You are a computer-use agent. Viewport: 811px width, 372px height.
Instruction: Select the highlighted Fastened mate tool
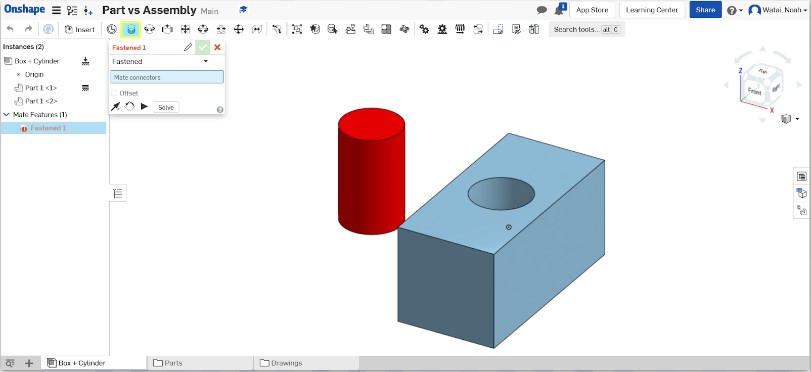pyautogui.click(x=131, y=29)
